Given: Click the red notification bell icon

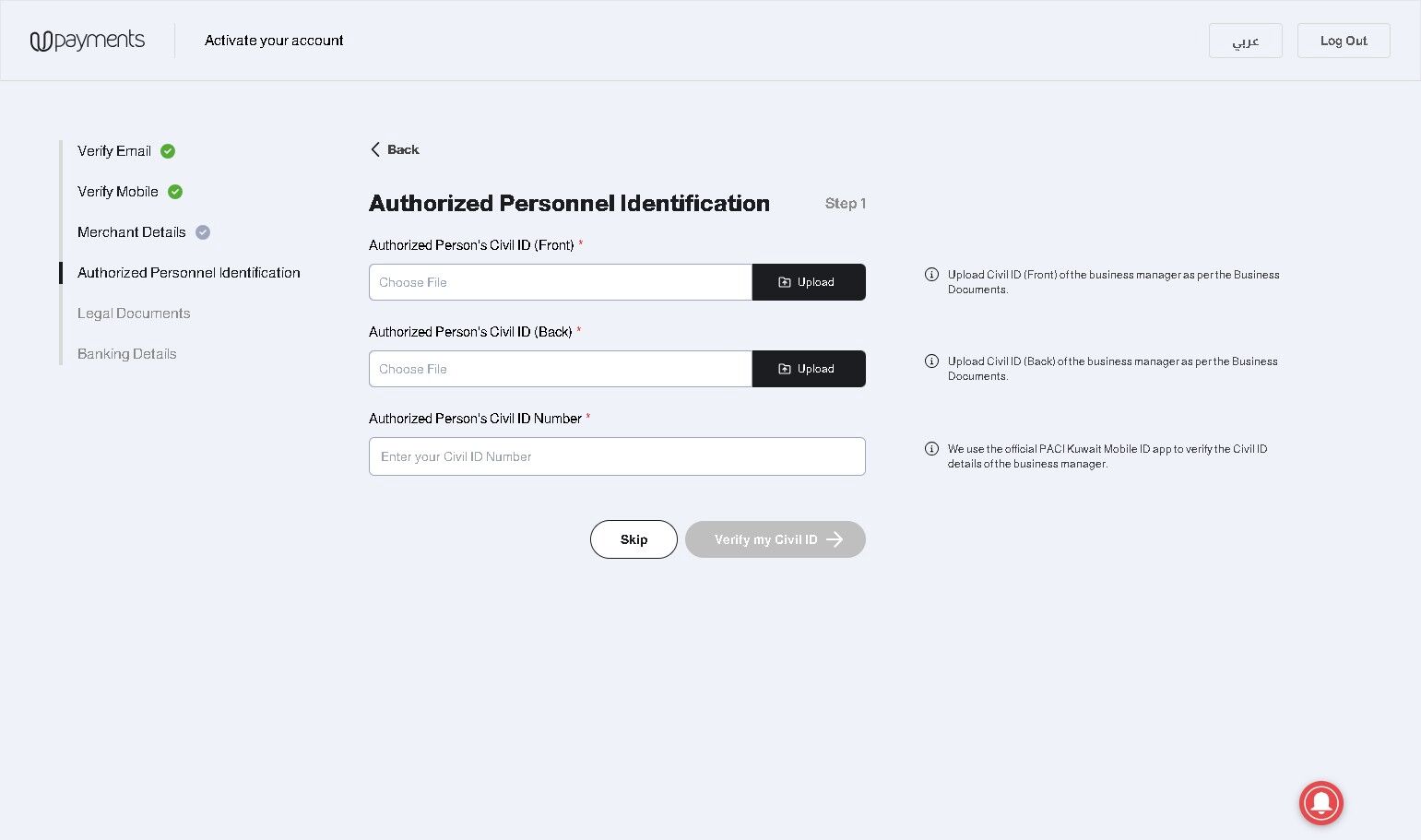Looking at the screenshot, I should (1320, 802).
